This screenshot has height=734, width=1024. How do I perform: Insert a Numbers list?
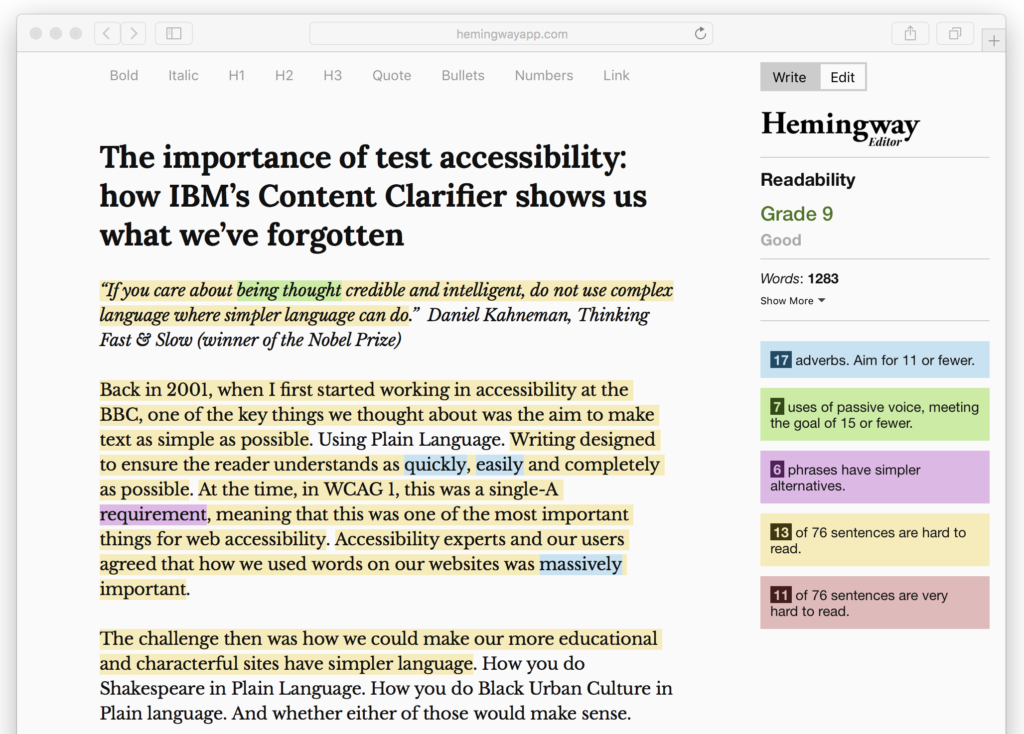543,76
